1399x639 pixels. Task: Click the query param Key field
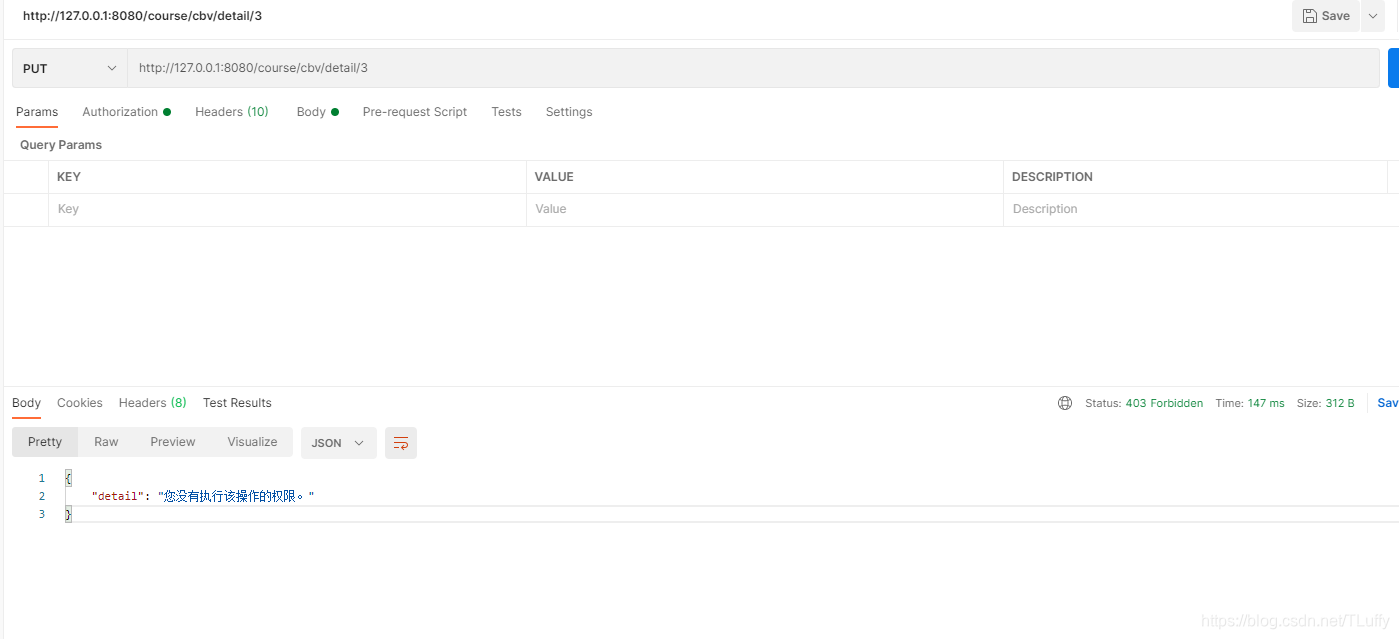287,209
